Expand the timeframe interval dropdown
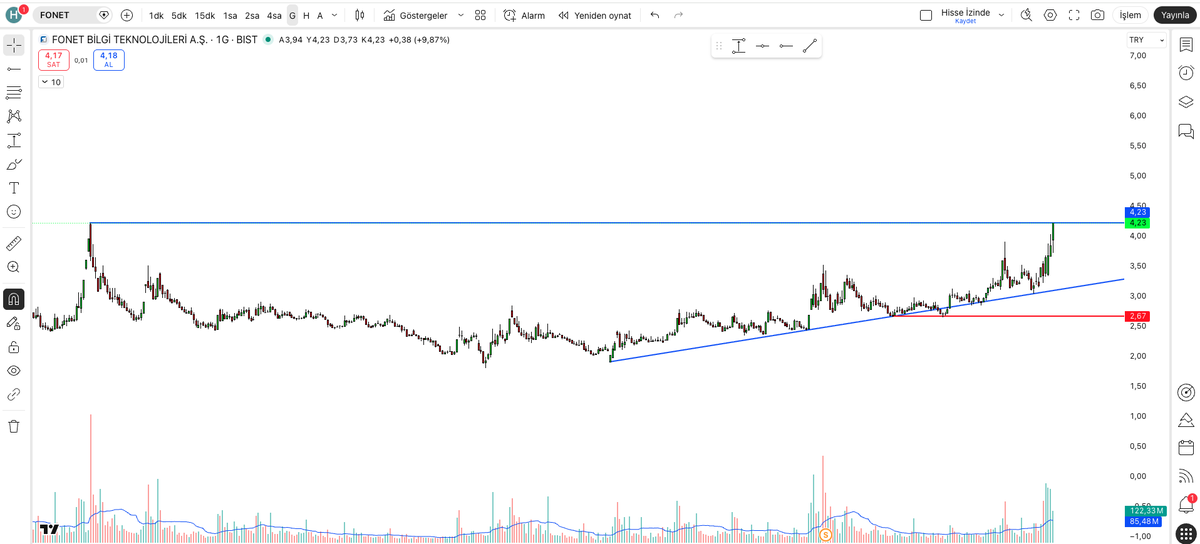The width and height of the screenshot is (1200, 544). tap(334, 15)
